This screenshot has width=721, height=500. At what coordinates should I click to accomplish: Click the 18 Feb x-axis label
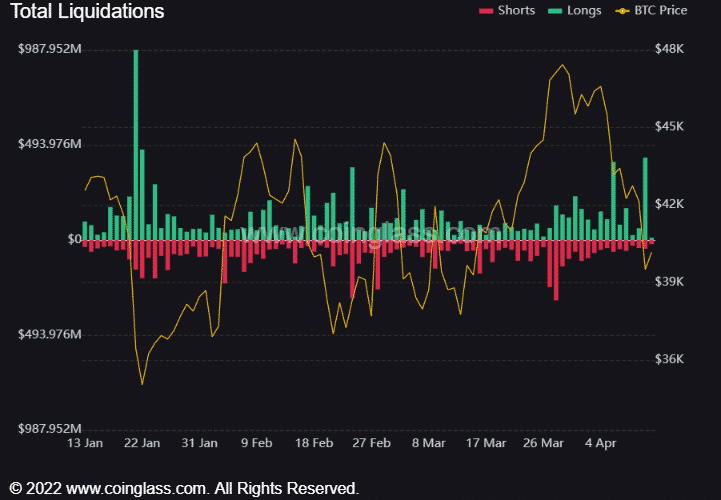314,443
